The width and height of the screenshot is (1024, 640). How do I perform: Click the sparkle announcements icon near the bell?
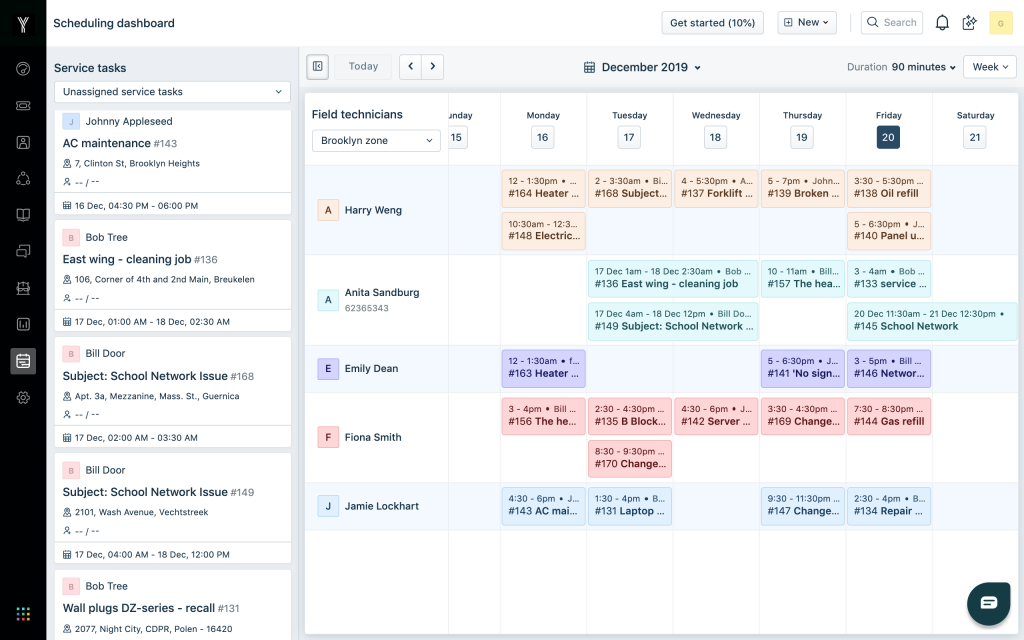969,22
